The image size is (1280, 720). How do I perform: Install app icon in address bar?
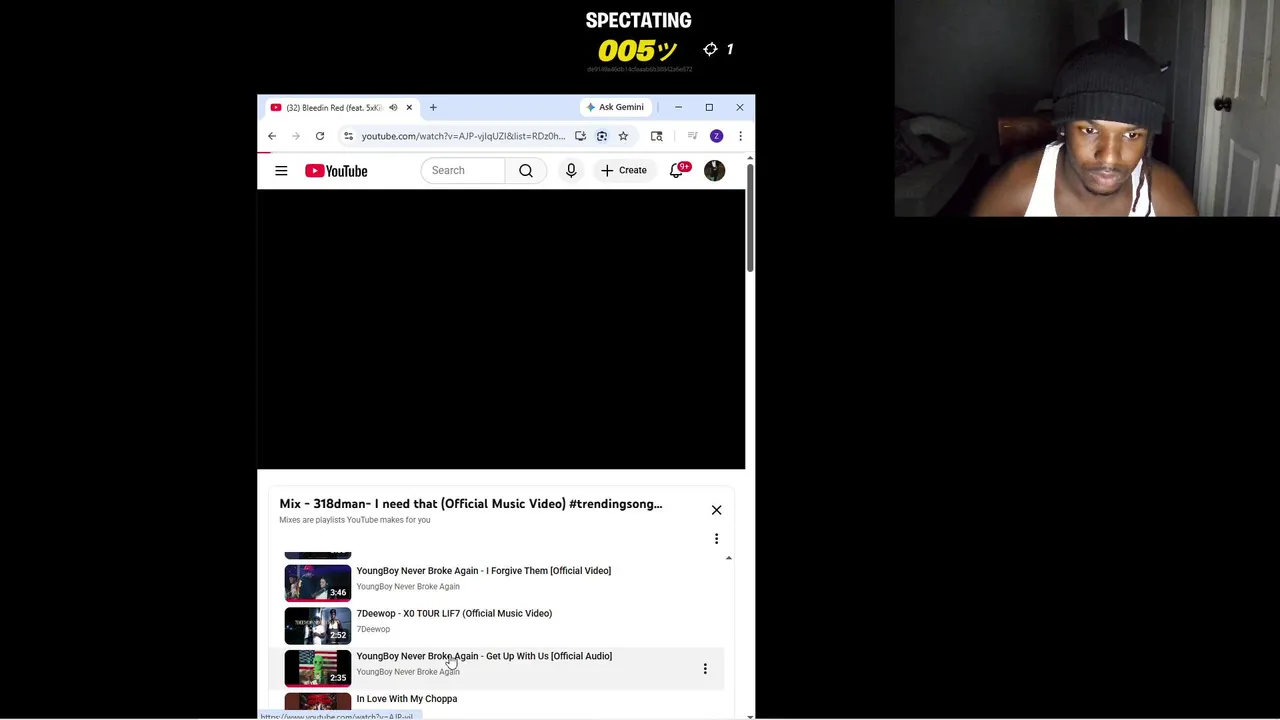[x=580, y=136]
